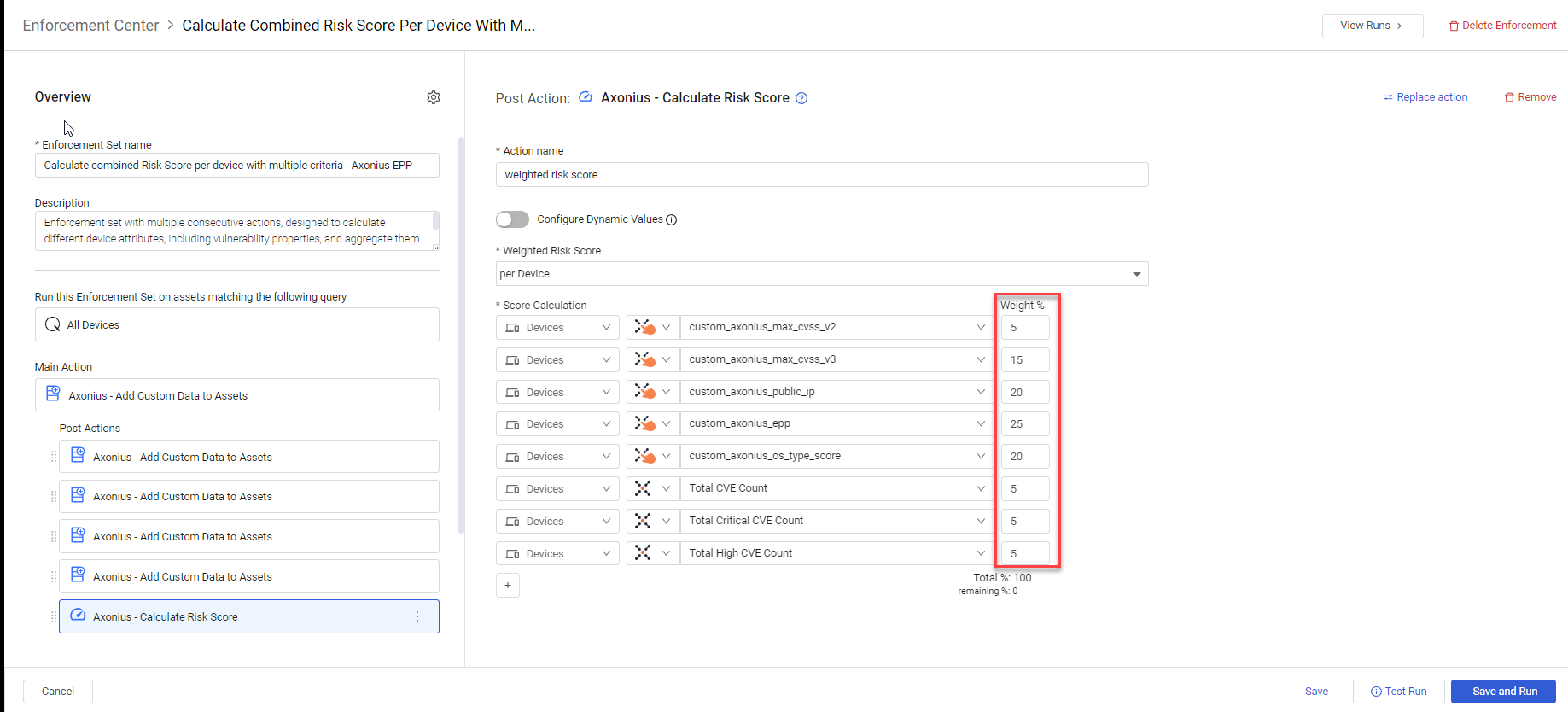Click adapter icon for custom_axonius_public_ip row
Viewport: 1568px width, 712px height.
(x=644, y=392)
